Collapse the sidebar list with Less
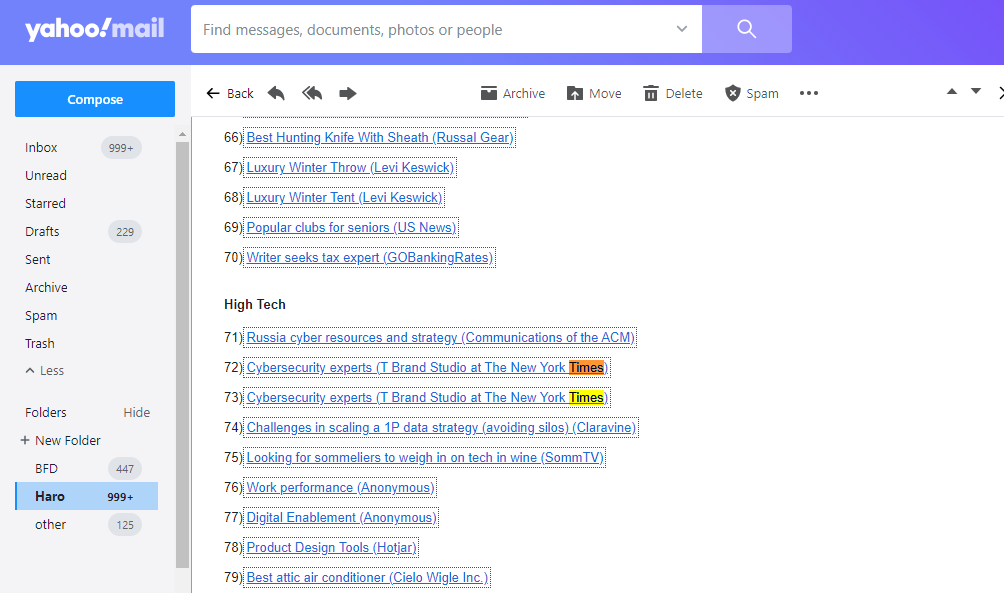Screen dimensions: 1004x593 (45, 371)
